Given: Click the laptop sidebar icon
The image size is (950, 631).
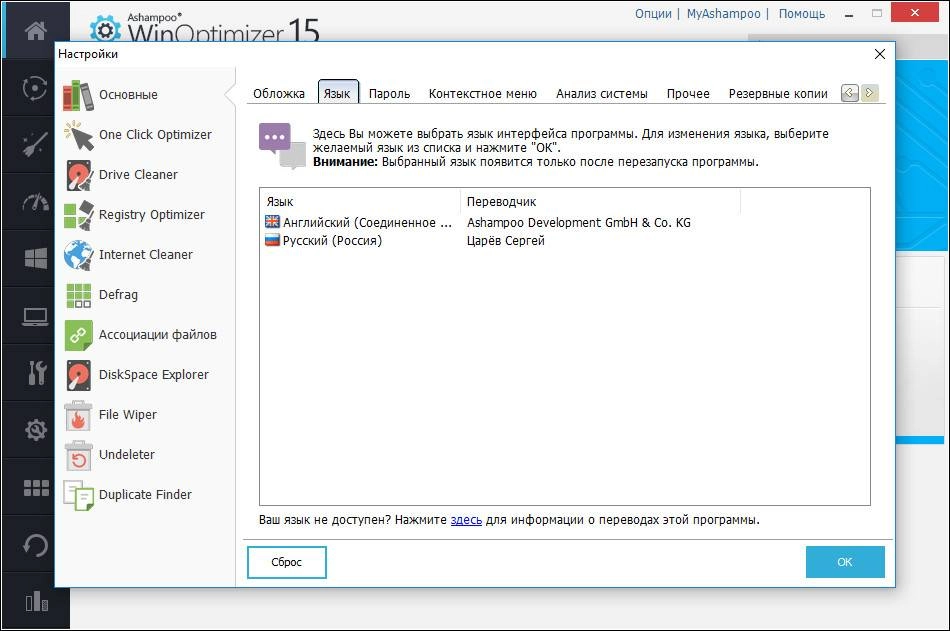Looking at the screenshot, I should point(35,316).
